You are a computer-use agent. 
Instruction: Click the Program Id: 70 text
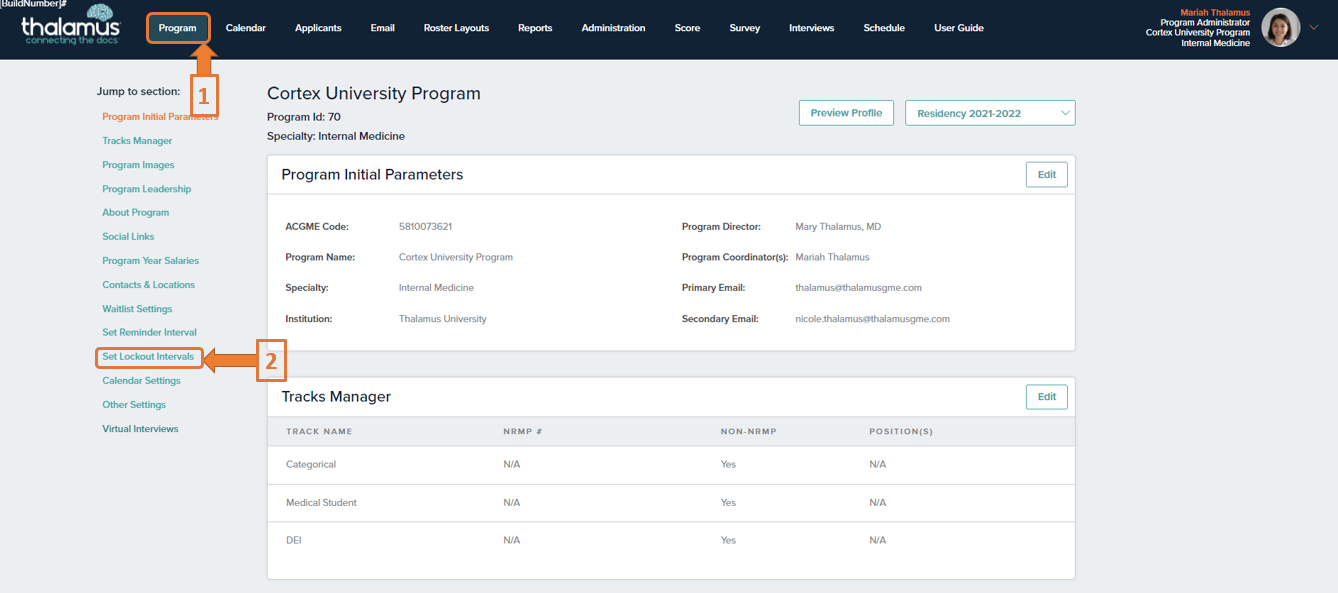tap(304, 117)
